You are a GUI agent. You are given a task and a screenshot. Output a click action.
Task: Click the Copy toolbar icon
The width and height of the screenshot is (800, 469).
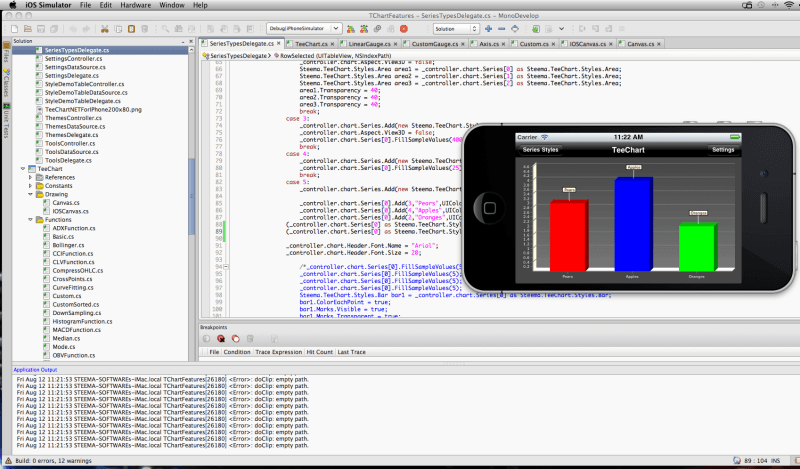(118, 29)
